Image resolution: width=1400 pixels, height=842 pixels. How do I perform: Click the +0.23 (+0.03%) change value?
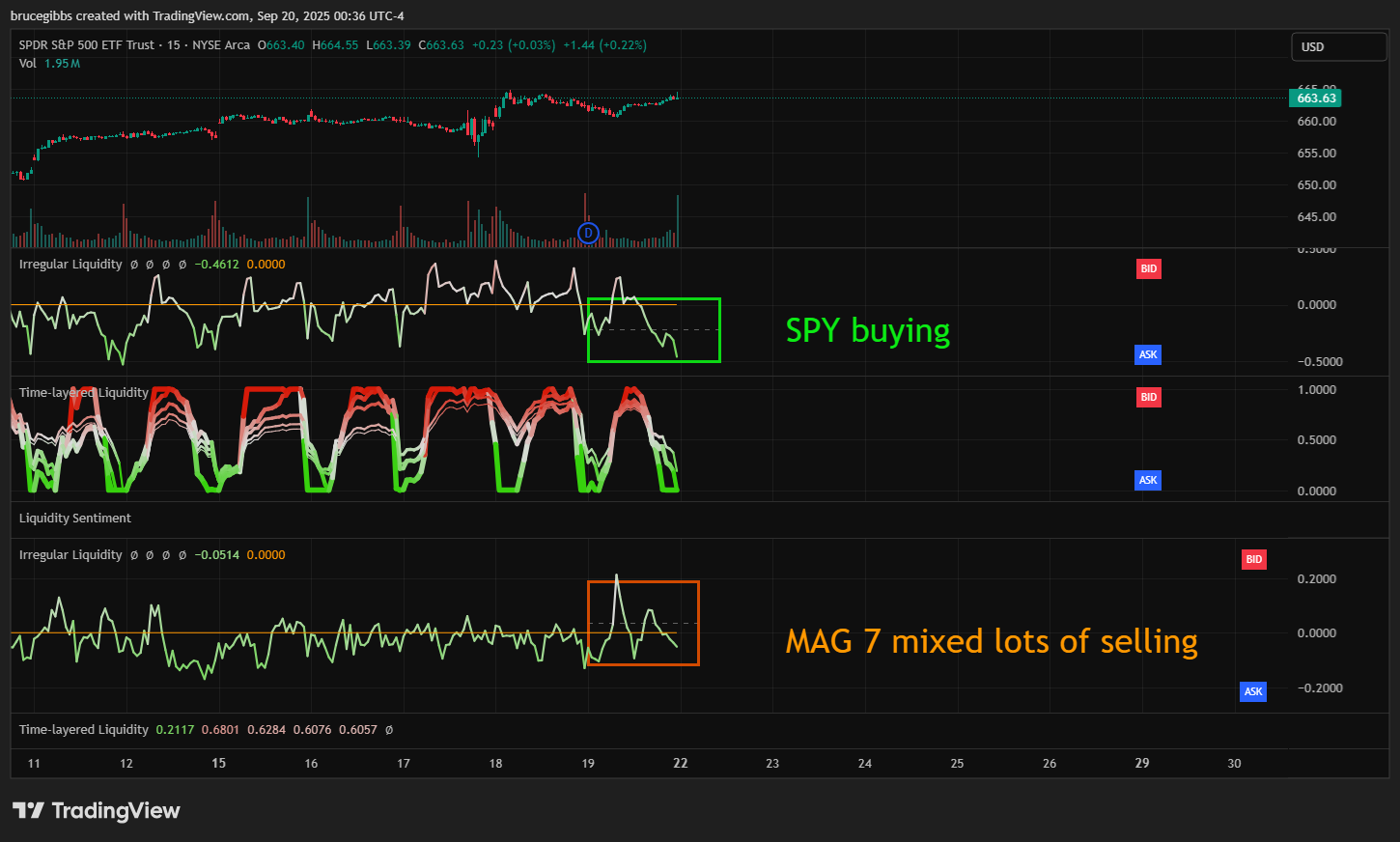coord(514,44)
